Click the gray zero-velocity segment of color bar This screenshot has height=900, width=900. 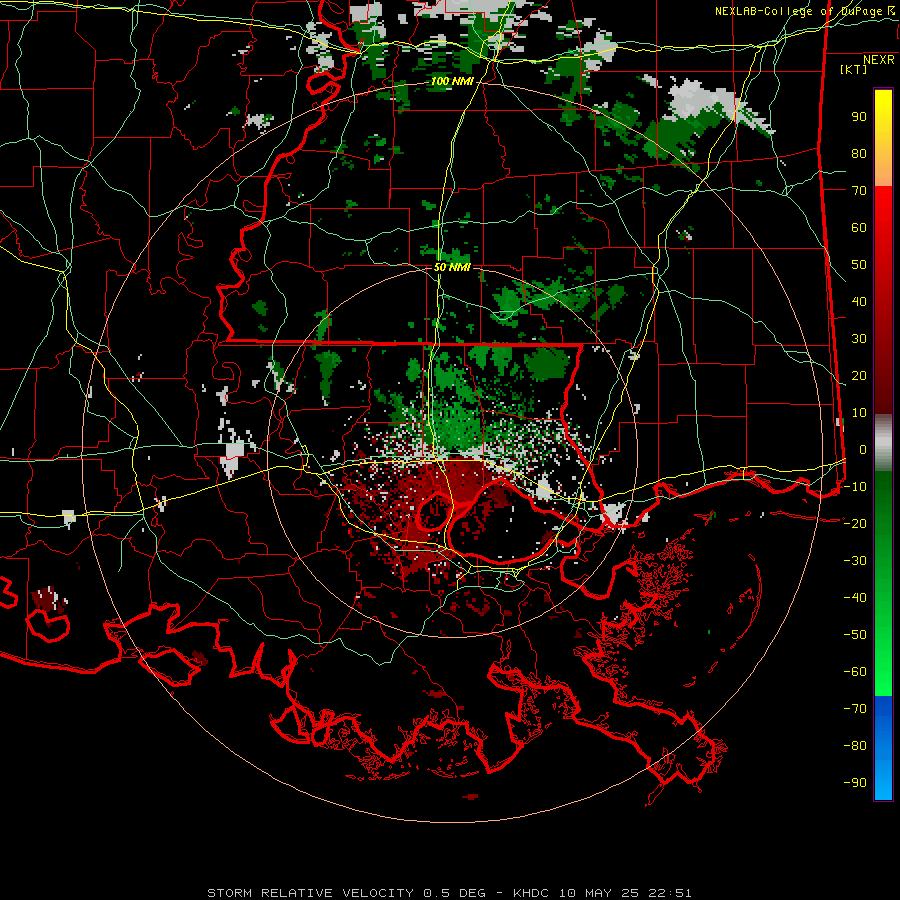883,443
